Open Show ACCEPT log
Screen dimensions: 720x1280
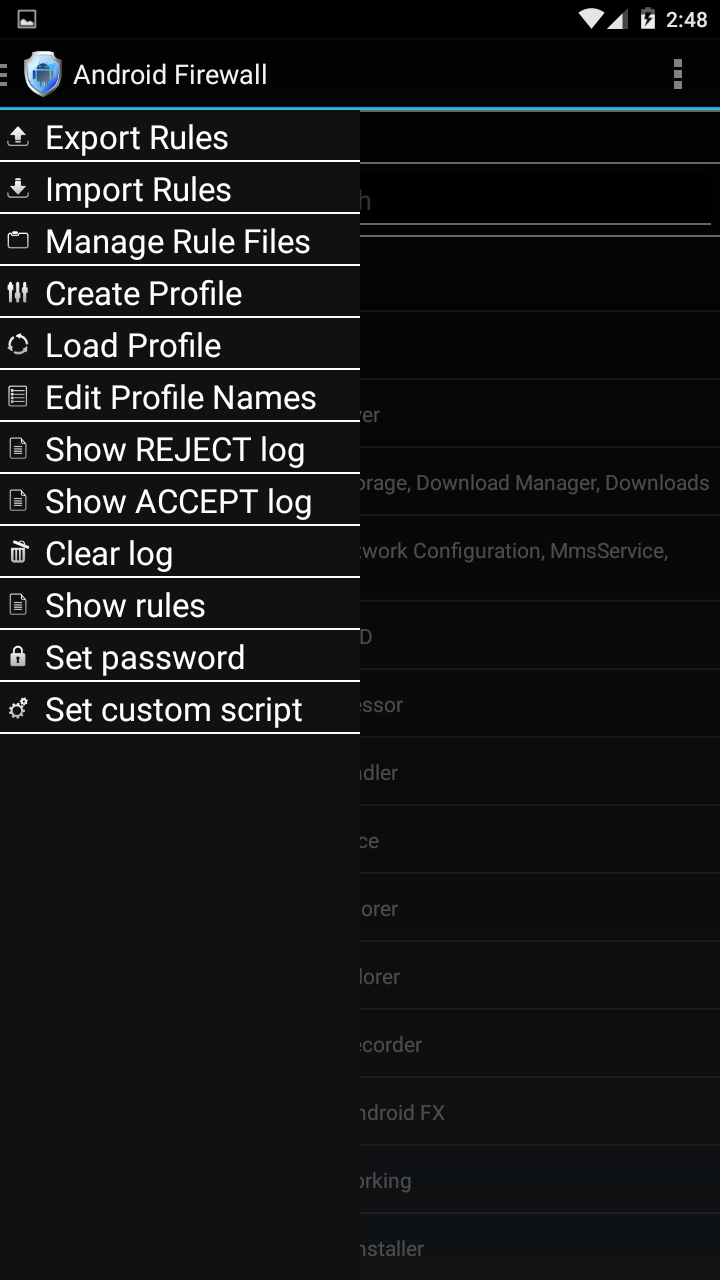[178, 501]
